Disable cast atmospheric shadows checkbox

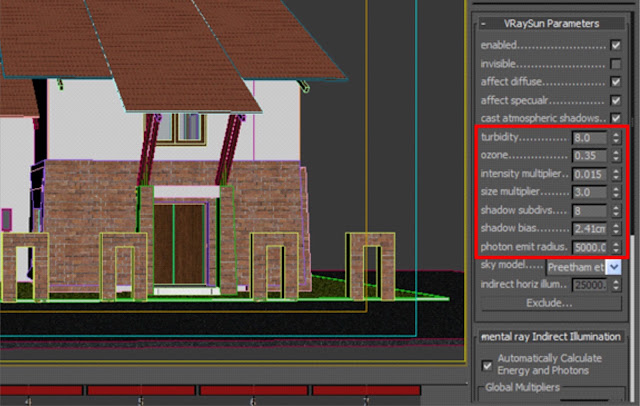tap(616, 118)
